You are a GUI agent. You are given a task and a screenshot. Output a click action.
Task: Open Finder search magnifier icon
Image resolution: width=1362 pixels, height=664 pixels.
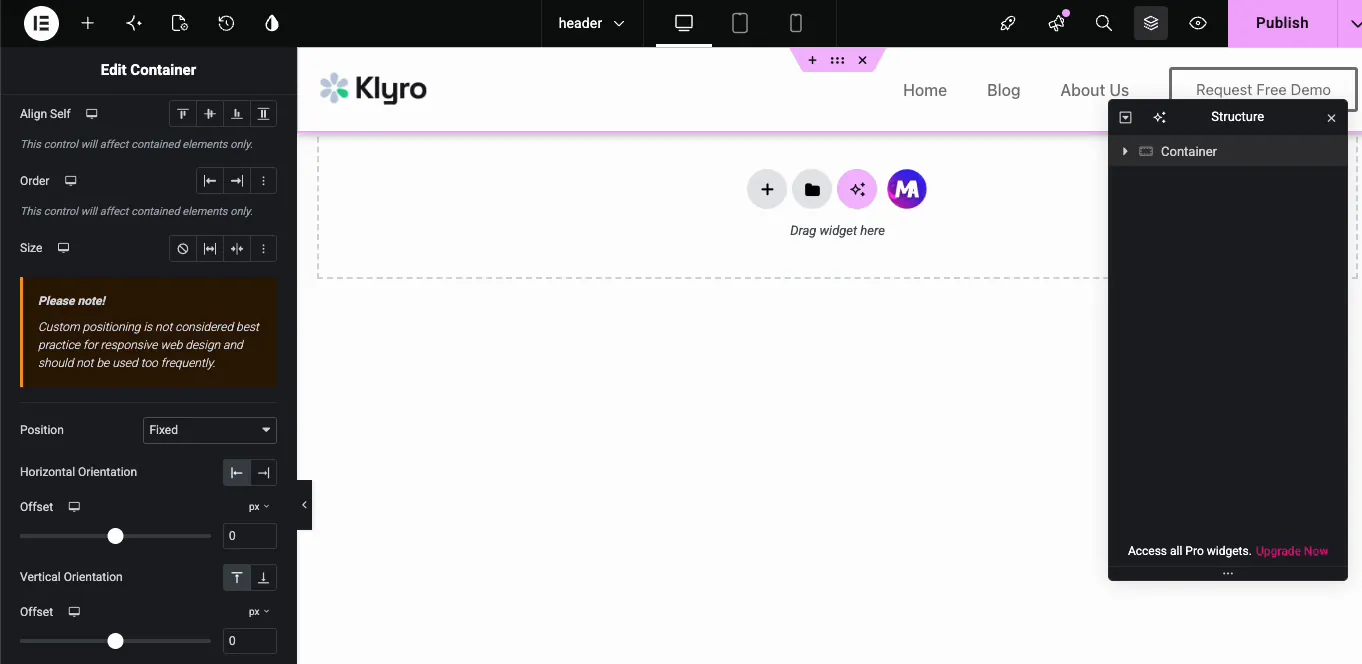tap(1104, 23)
